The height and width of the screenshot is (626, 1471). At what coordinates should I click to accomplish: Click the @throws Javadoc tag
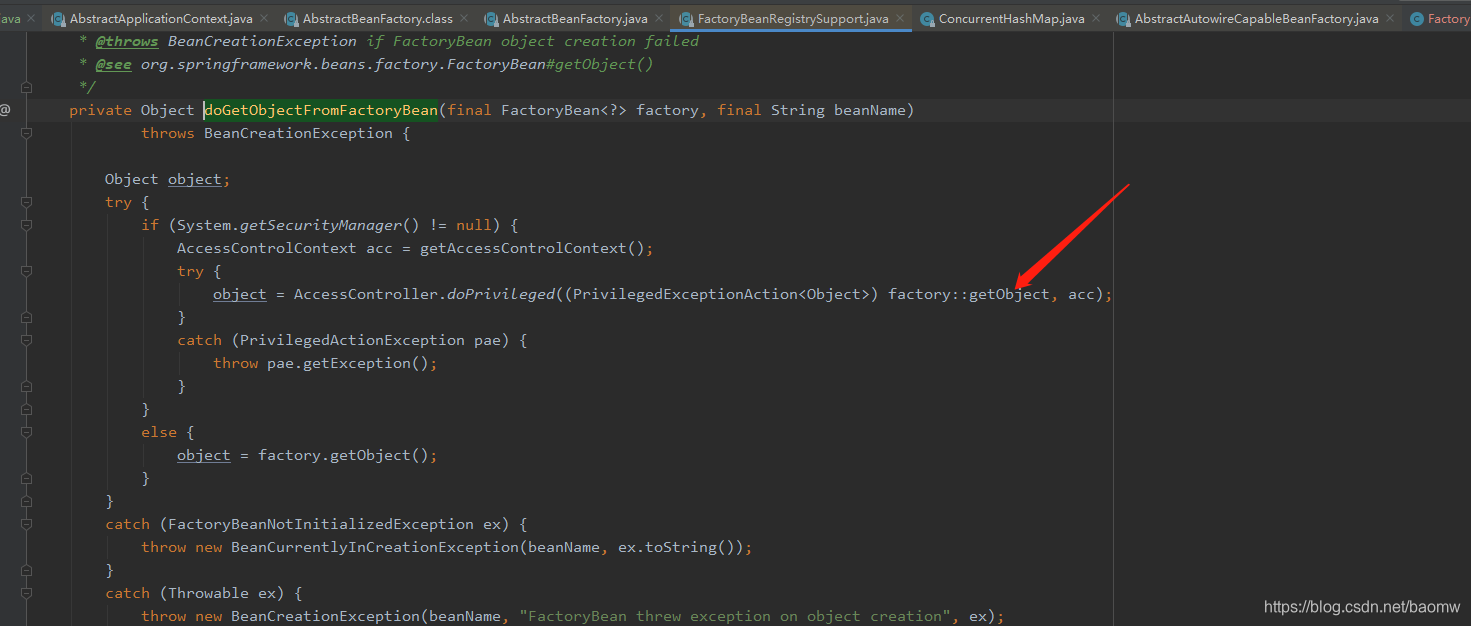click(127, 41)
